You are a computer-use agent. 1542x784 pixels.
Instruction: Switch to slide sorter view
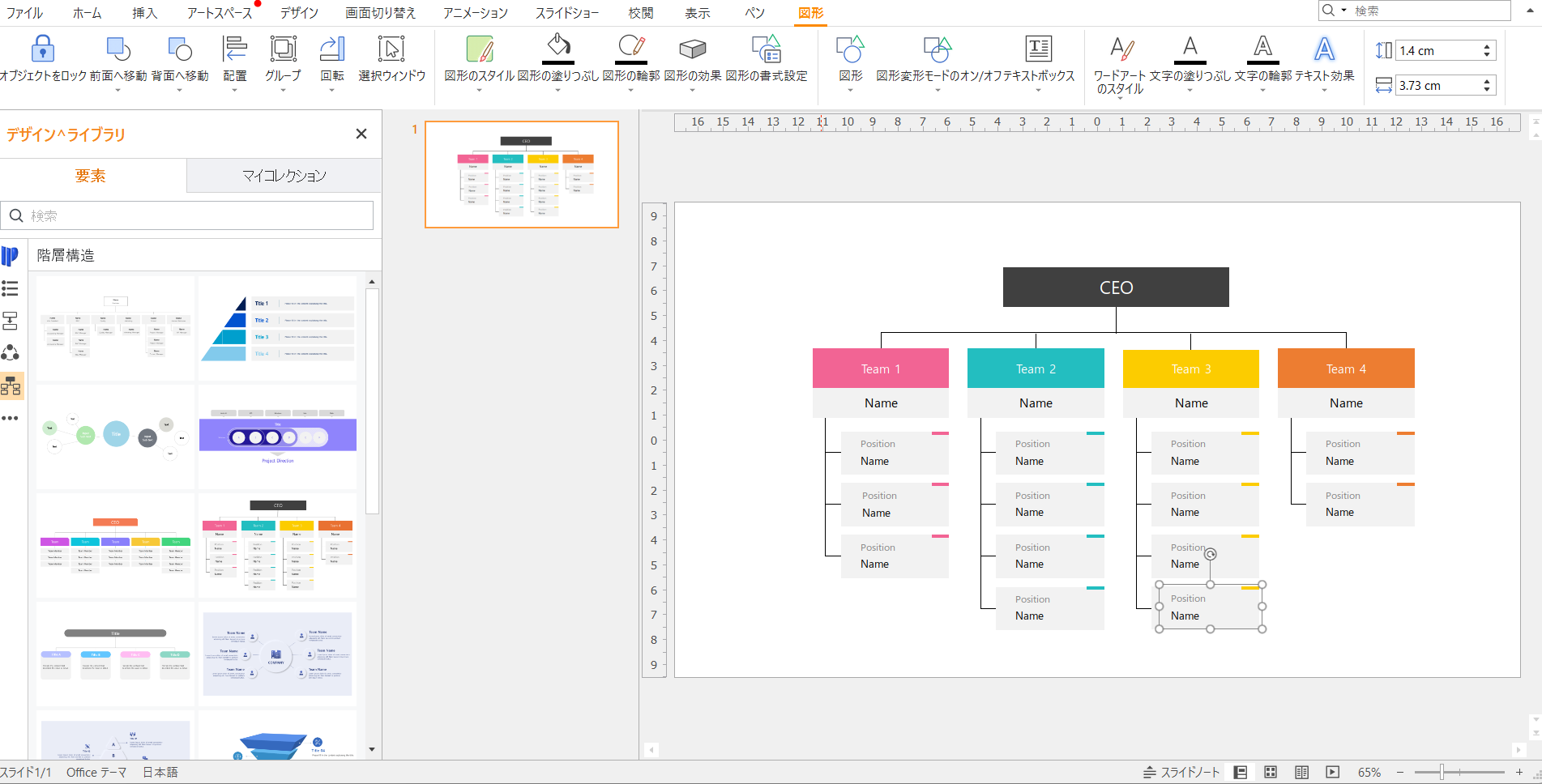click(1271, 773)
